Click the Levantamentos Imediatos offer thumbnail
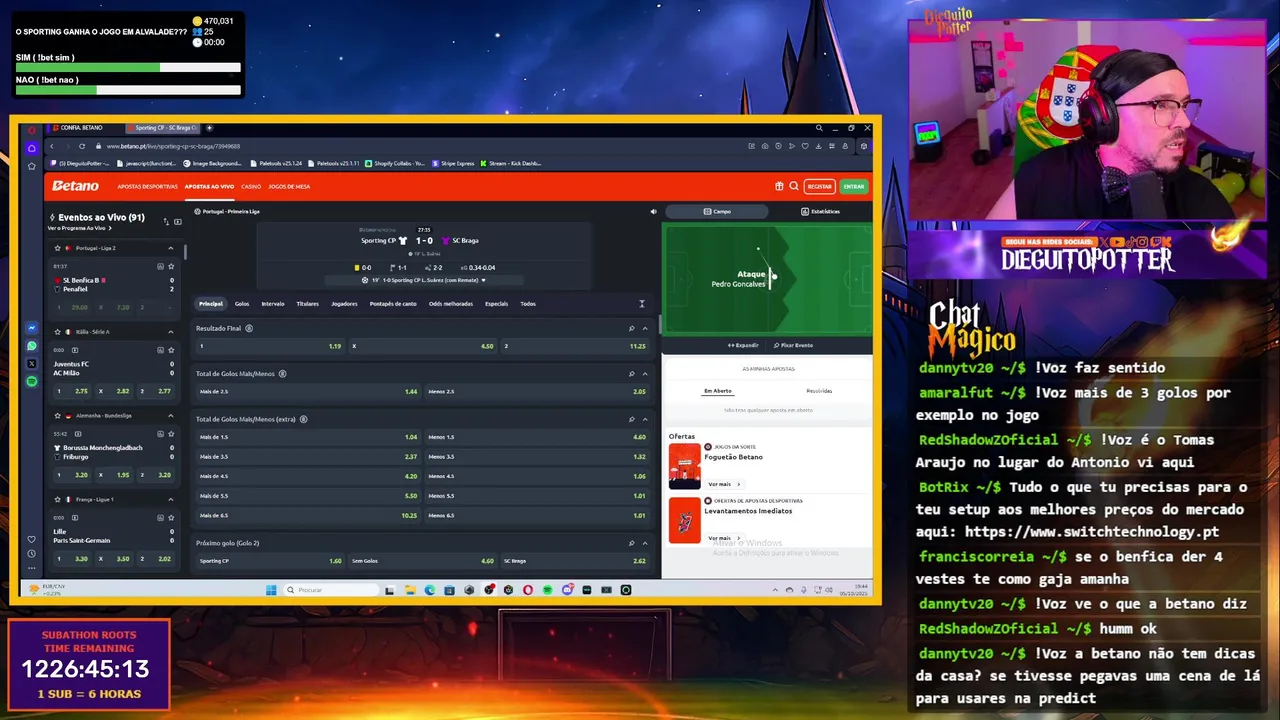The image size is (1280, 720). [x=685, y=520]
